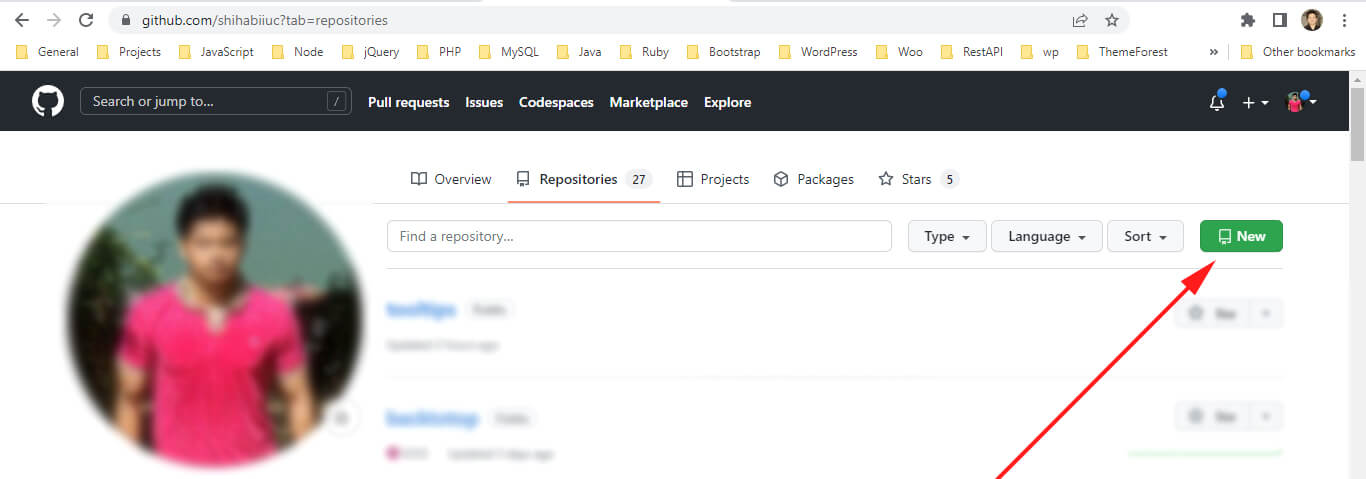Toggle the Chrome side panel icon
Screen dimensions: 1366x479
click(1279, 20)
